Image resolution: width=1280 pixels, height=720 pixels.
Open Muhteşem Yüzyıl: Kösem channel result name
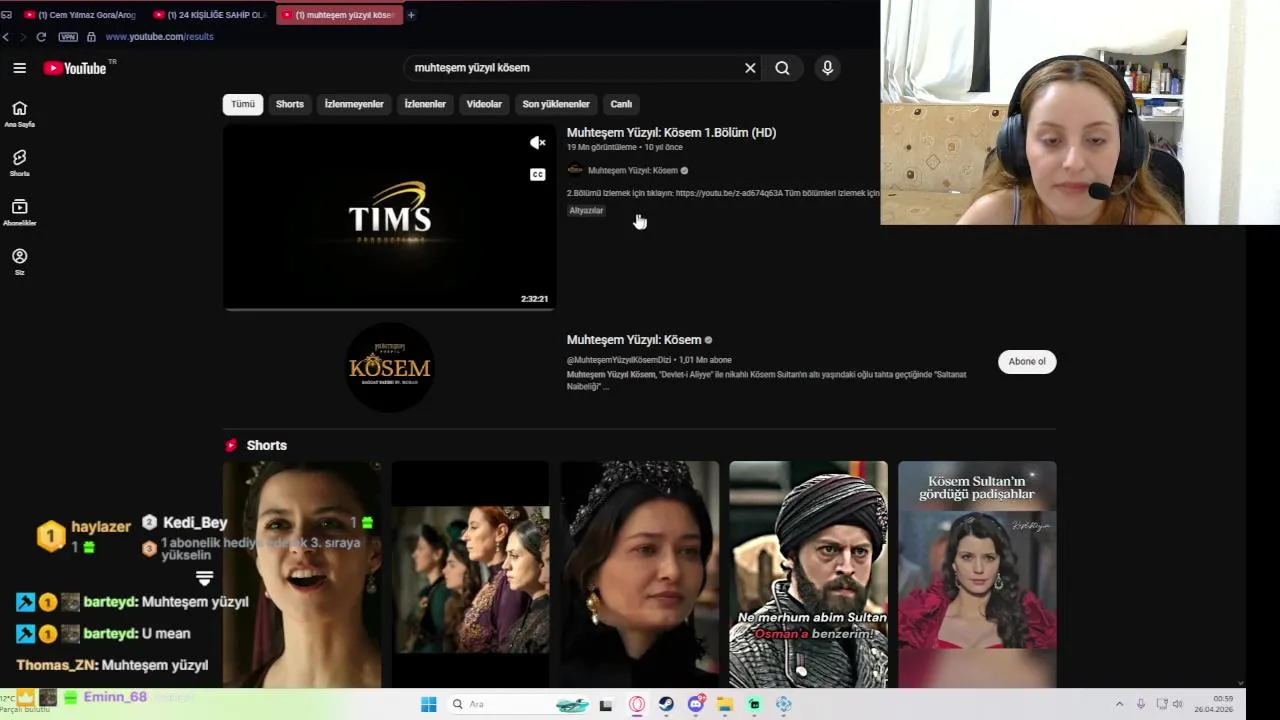click(x=634, y=340)
